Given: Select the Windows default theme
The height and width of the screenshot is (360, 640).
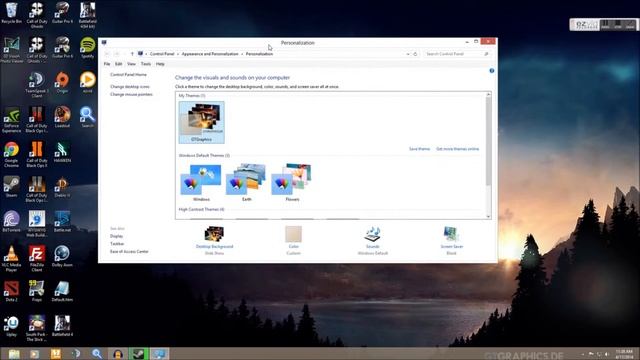Looking at the screenshot, I should pyautogui.click(x=201, y=182).
